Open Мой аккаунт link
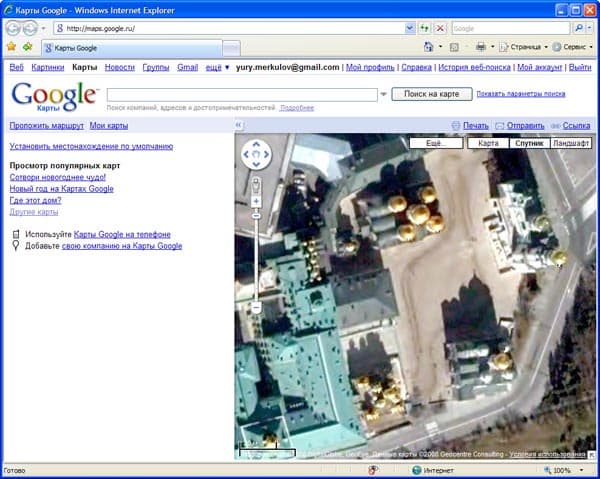Image resolution: width=600 pixels, height=479 pixels. [x=540, y=67]
